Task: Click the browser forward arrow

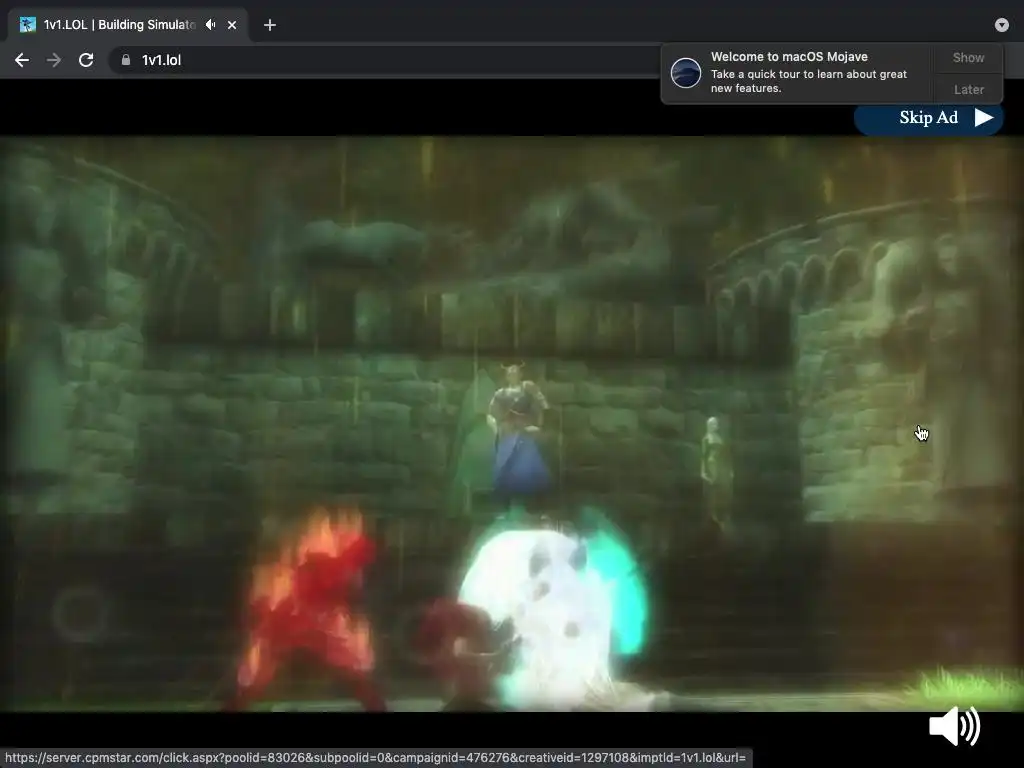Action: [54, 60]
